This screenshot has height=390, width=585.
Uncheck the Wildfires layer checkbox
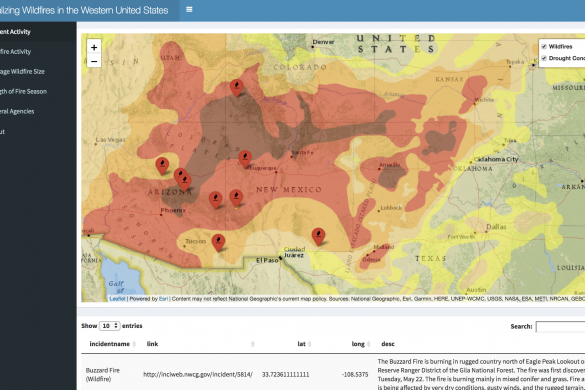544,47
